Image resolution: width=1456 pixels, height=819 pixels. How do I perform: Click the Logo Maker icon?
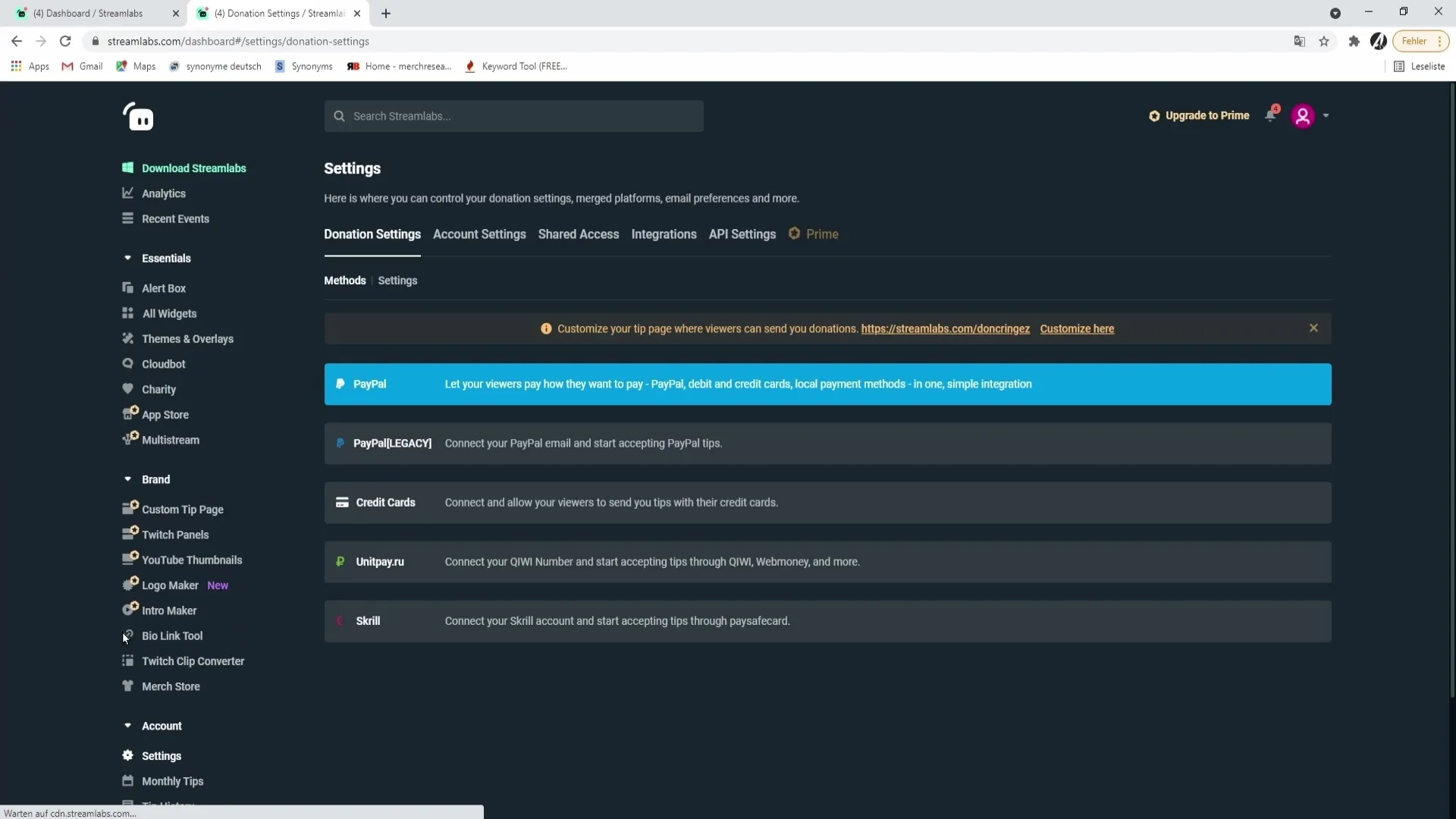(130, 584)
